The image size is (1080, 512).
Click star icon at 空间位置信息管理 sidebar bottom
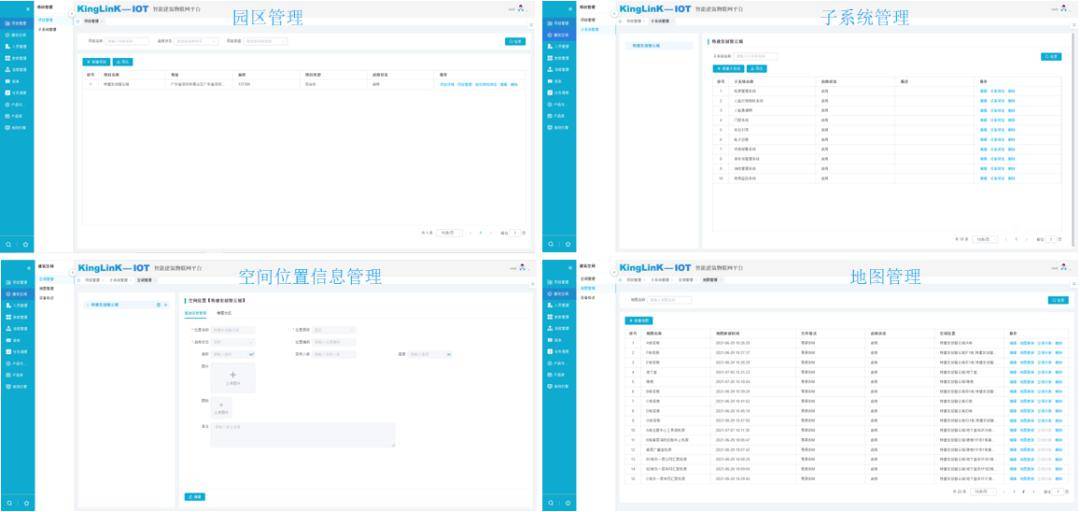click(25, 503)
